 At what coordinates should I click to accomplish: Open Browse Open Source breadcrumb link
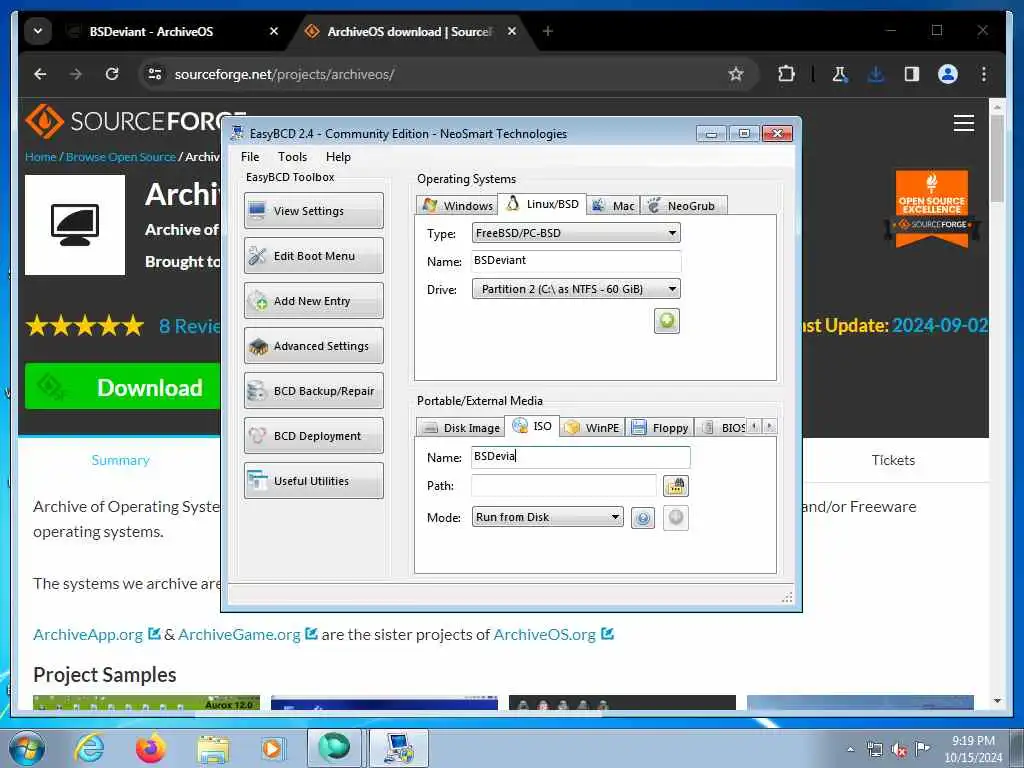(121, 157)
